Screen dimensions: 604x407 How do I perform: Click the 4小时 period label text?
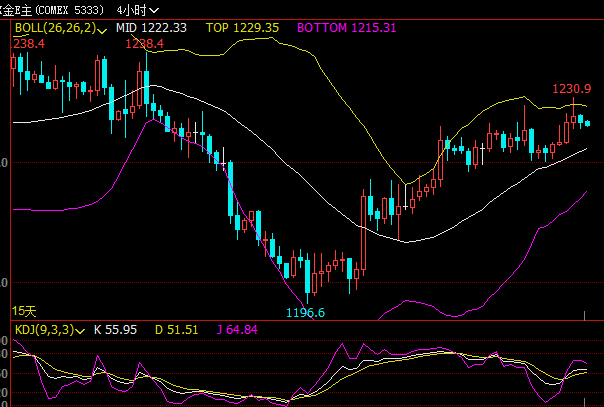pyautogui.click(x=132, y=10)
